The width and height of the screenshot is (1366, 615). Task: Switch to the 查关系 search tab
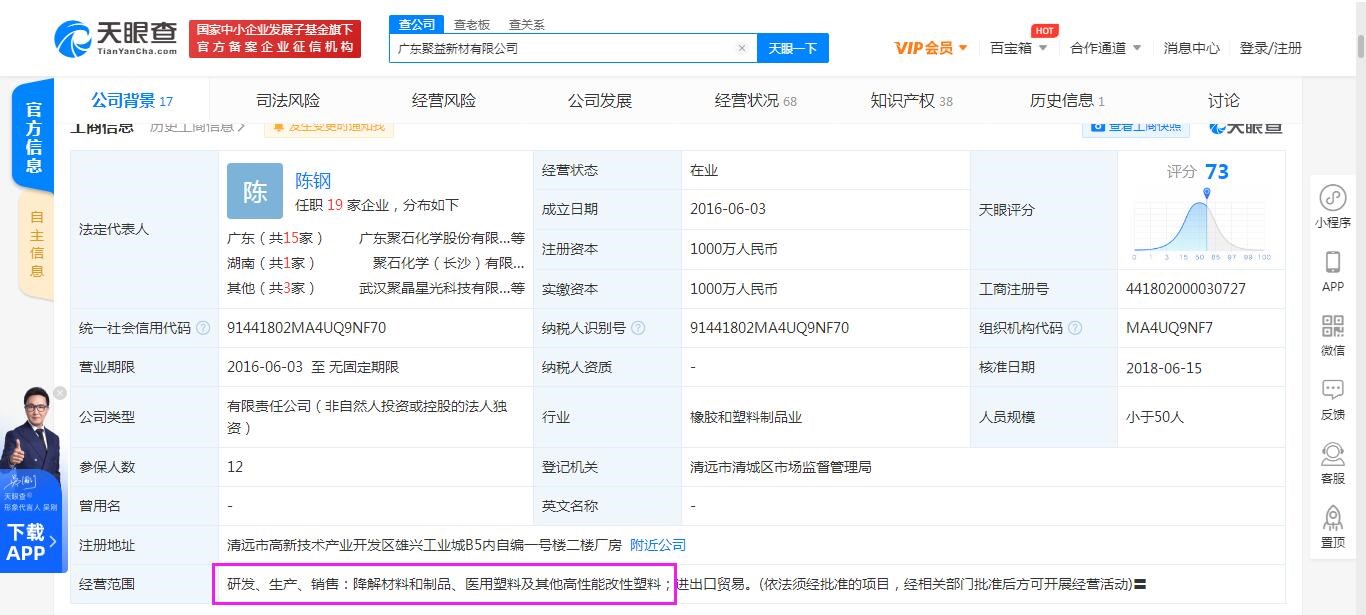526,24
